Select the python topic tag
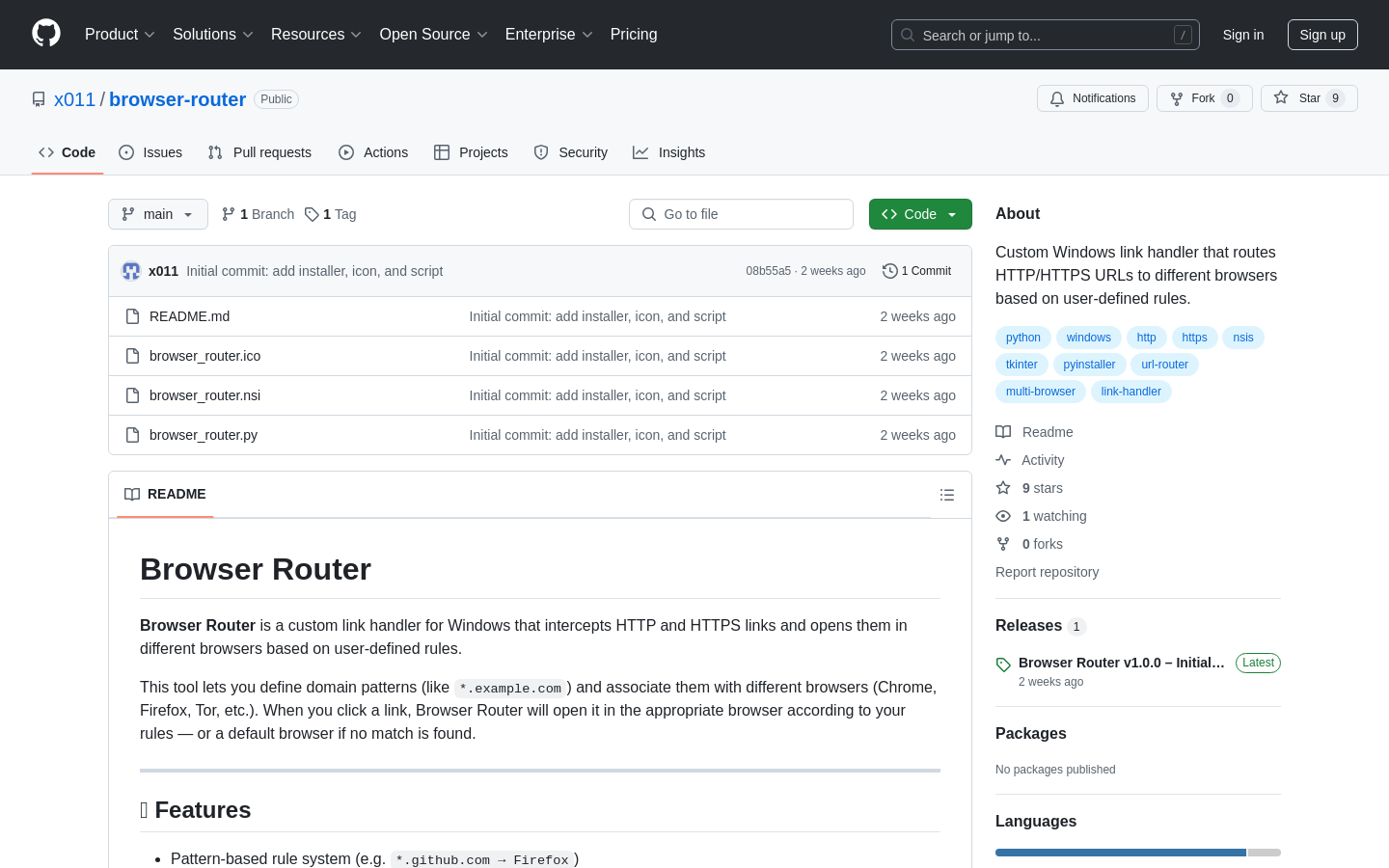Screen dimensions: 1389x868 1023,338
